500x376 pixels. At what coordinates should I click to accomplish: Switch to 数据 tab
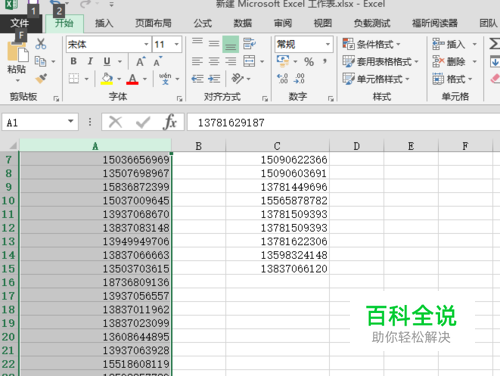[x=243, y=23]
